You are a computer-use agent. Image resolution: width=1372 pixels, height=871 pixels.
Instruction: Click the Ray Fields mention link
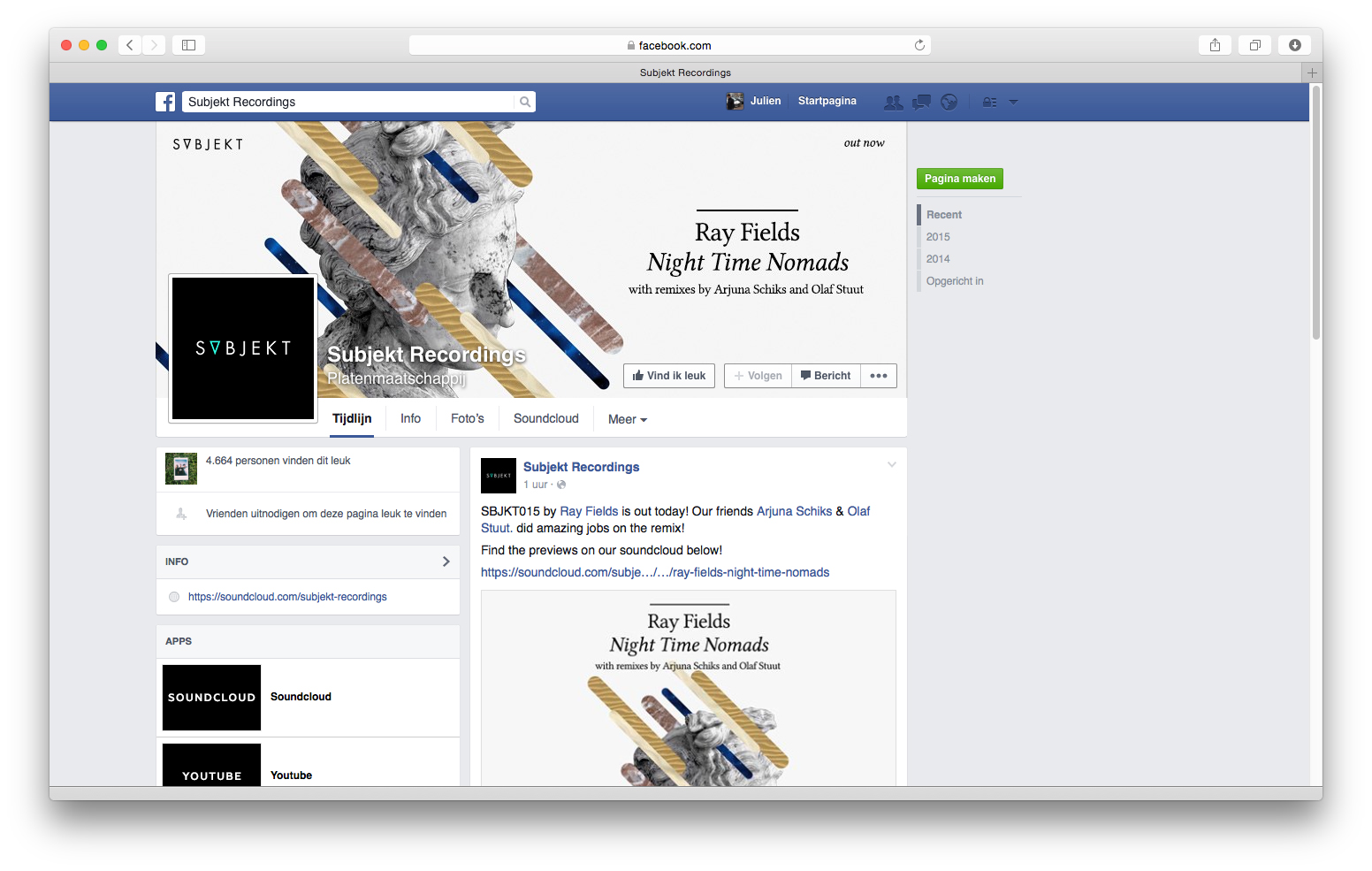point(589,511)
